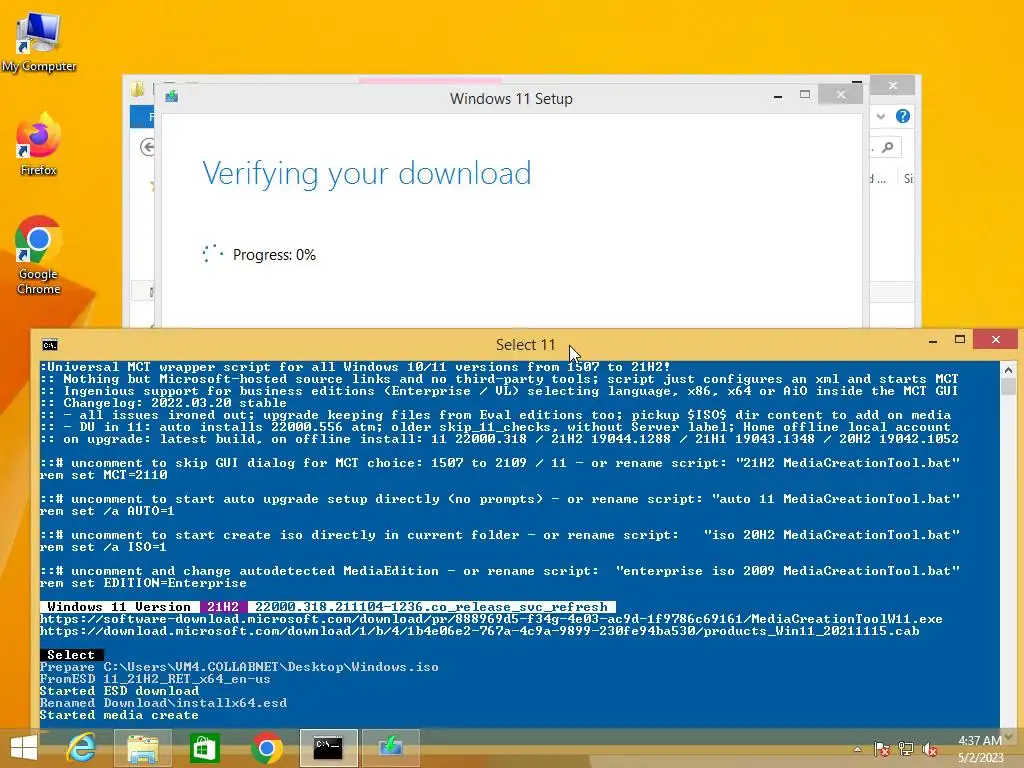This screenshot has width=1024, height=768.
Task: Click the 'Renamed Download\installx64.esd' line
Action: (163, 703)
